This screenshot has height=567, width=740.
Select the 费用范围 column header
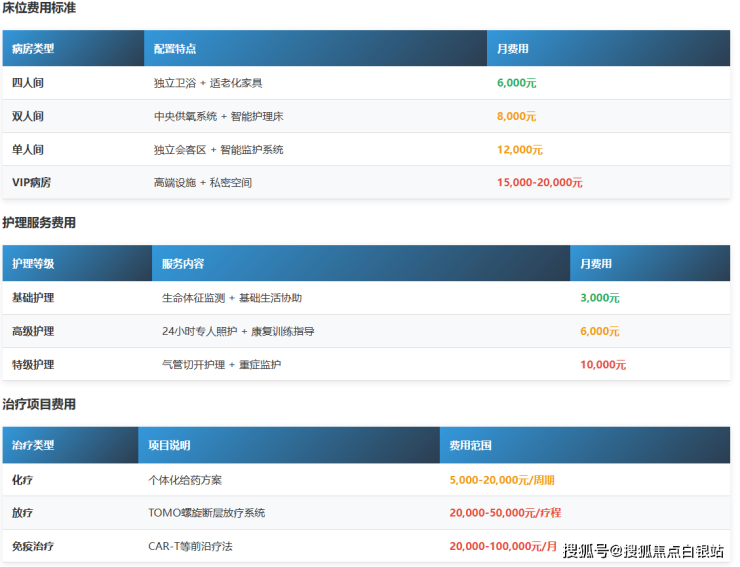click(x=470, y=446)
